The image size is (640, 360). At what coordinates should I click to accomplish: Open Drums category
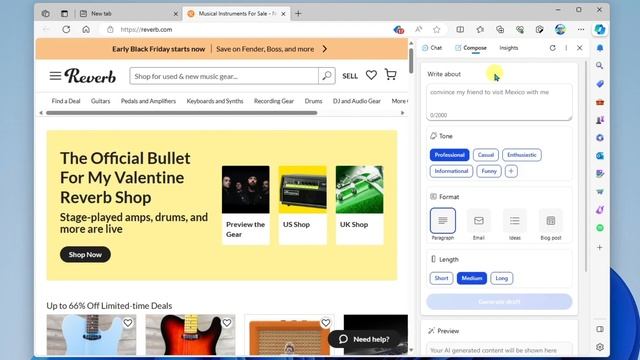tap(313, 101)
